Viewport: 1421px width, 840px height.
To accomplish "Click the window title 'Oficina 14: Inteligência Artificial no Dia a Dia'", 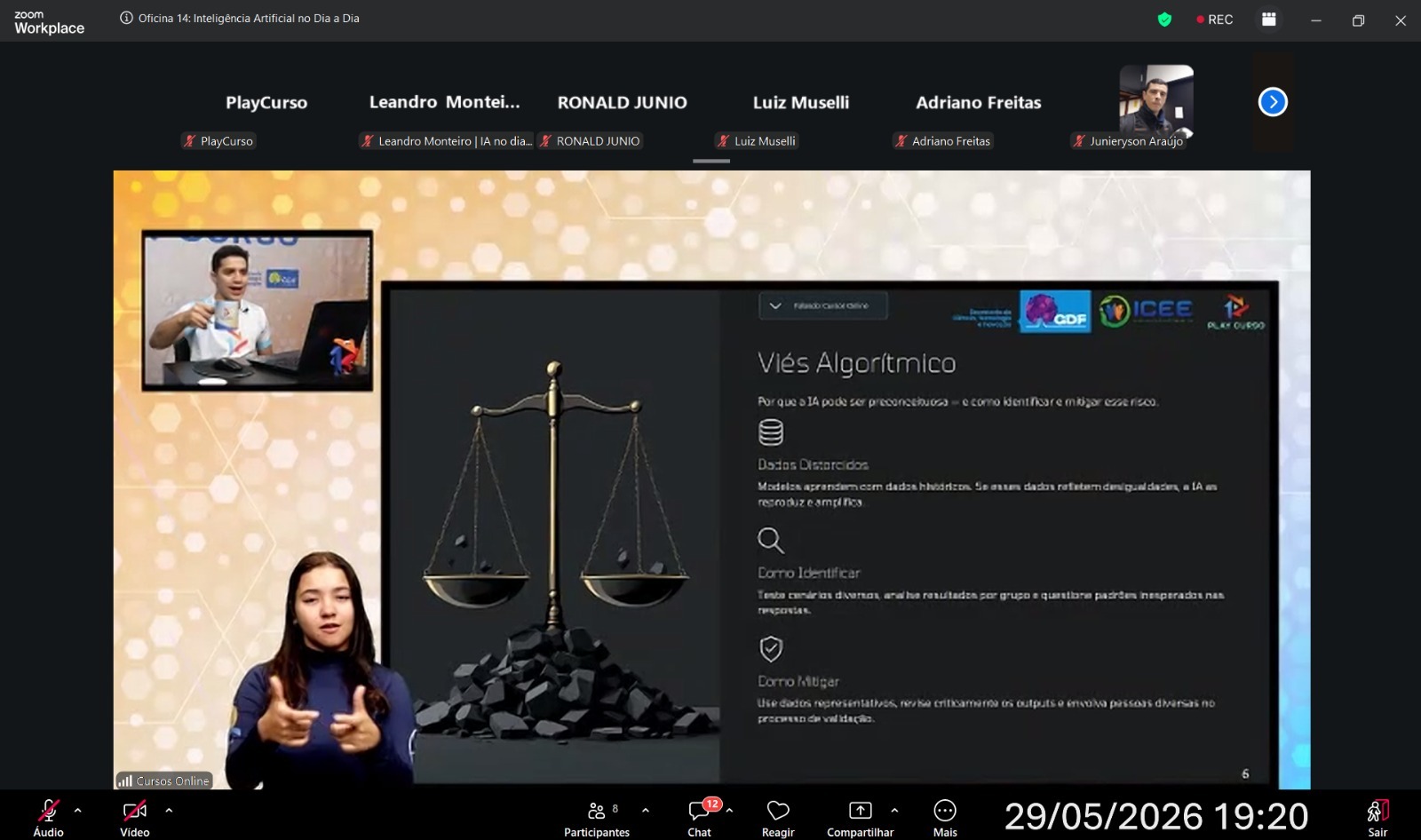I will (249, 18).
